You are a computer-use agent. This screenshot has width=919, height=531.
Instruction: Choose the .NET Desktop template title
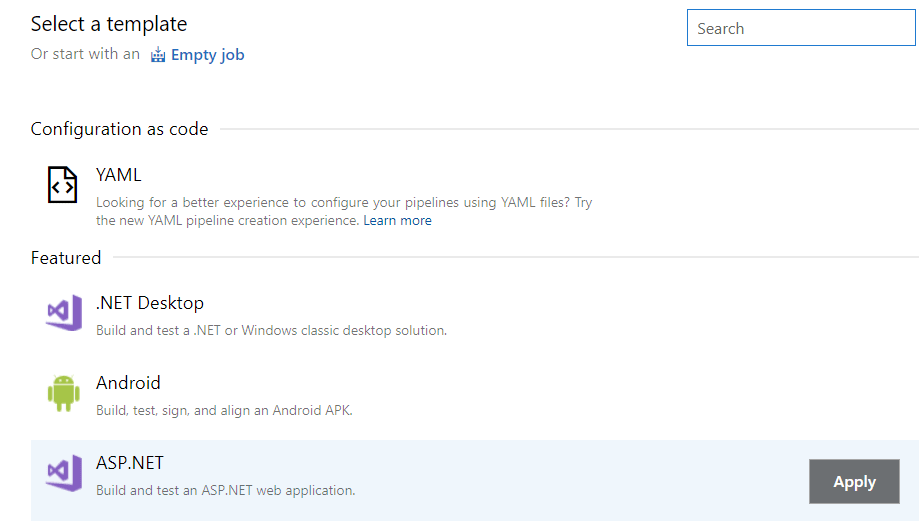(x=150, y=303)
